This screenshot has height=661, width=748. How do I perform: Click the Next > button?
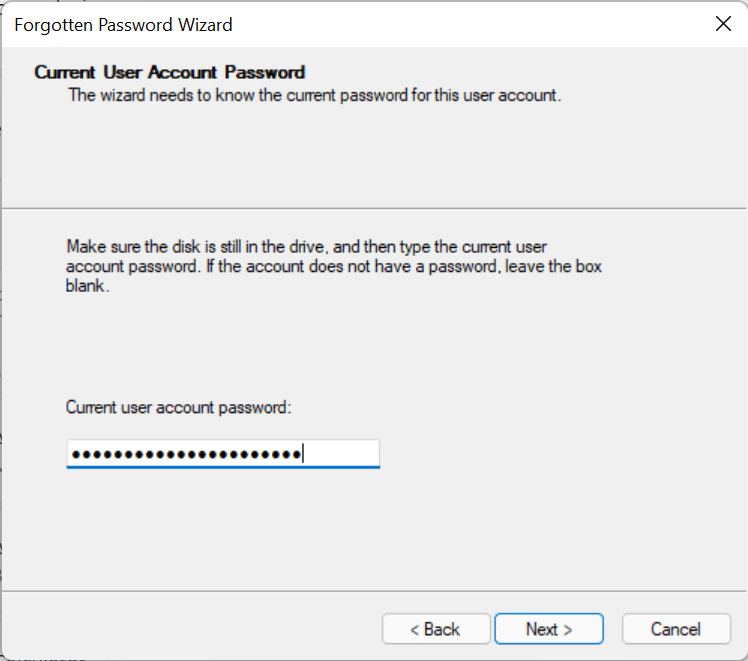(x=549, y=629)
